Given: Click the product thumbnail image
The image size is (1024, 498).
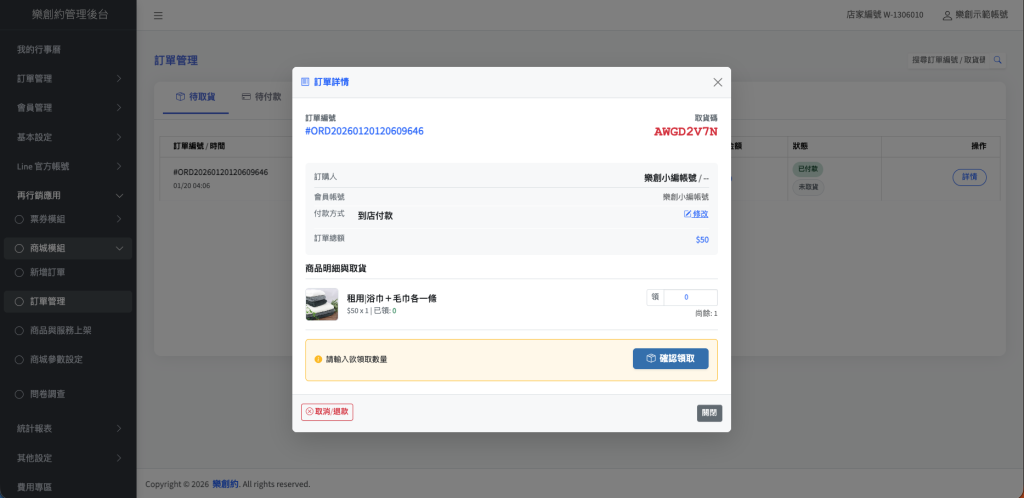Looking at the screenshot, I should pos(321,304).
